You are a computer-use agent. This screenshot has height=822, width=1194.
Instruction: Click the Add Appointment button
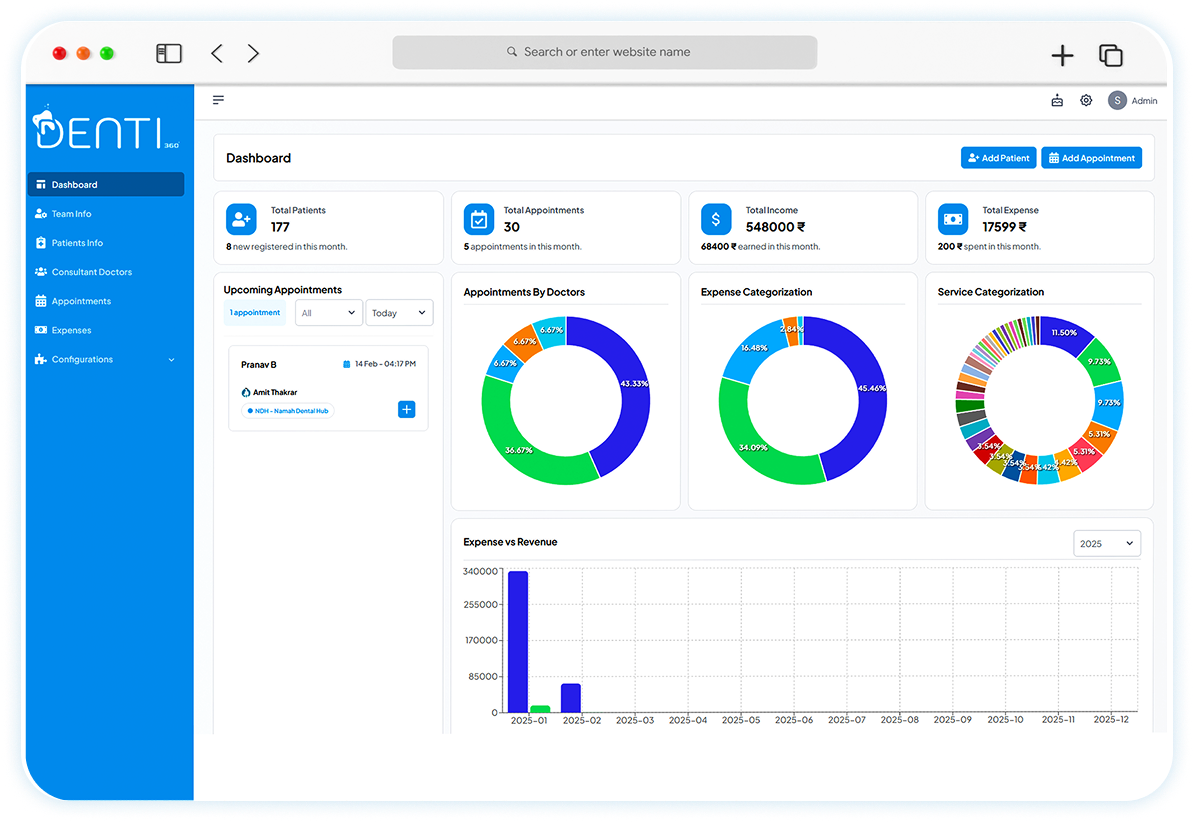pyautogui.click(x=1091, y=158)
